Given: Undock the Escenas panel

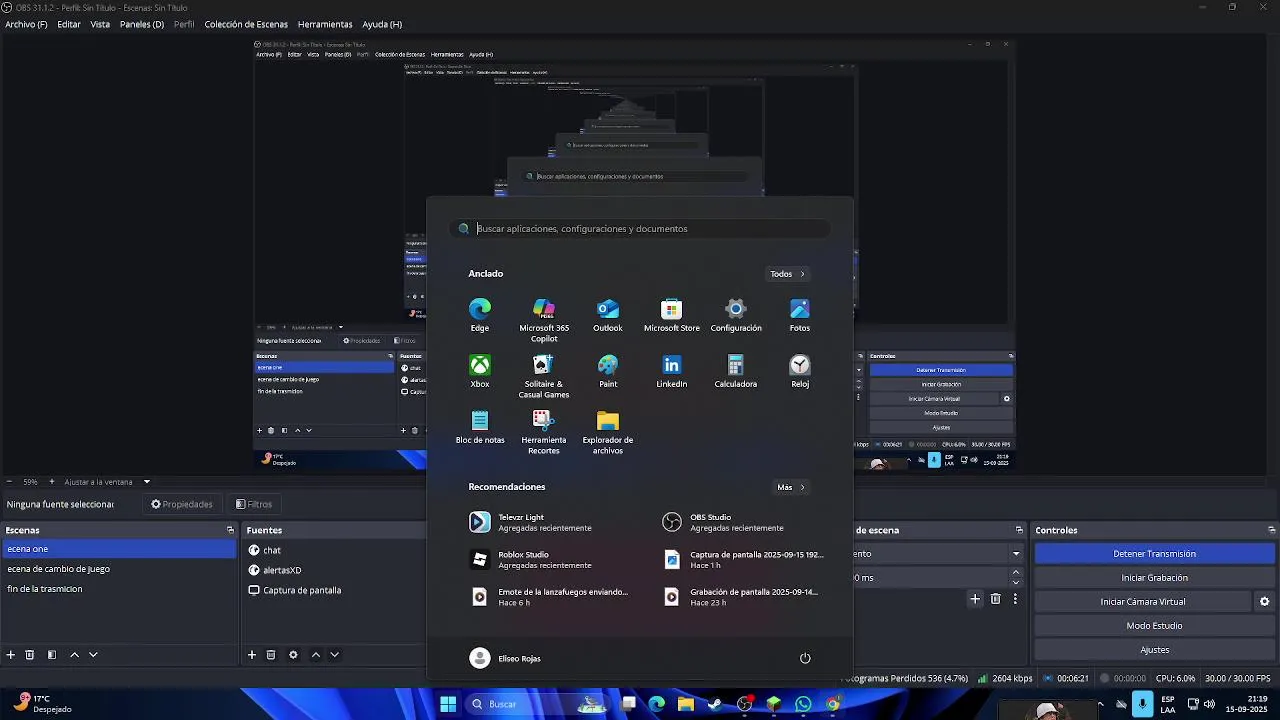Looking at the screenshot, I should click(230, 530).
